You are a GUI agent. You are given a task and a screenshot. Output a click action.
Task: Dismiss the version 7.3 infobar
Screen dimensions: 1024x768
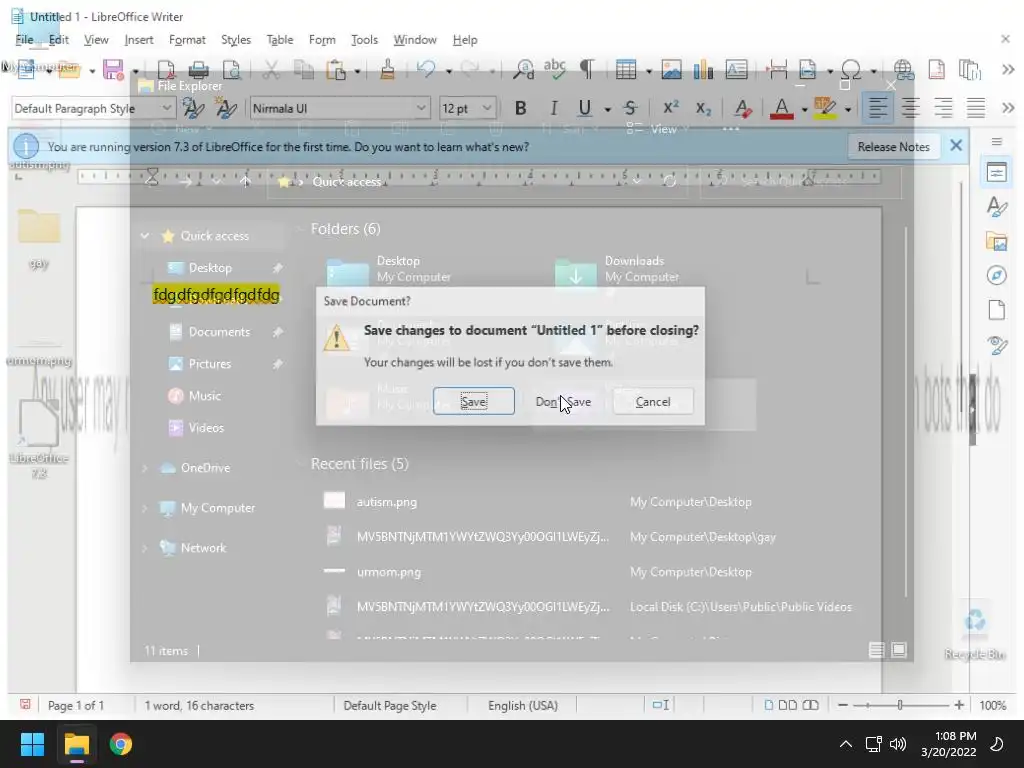[955, 146]
